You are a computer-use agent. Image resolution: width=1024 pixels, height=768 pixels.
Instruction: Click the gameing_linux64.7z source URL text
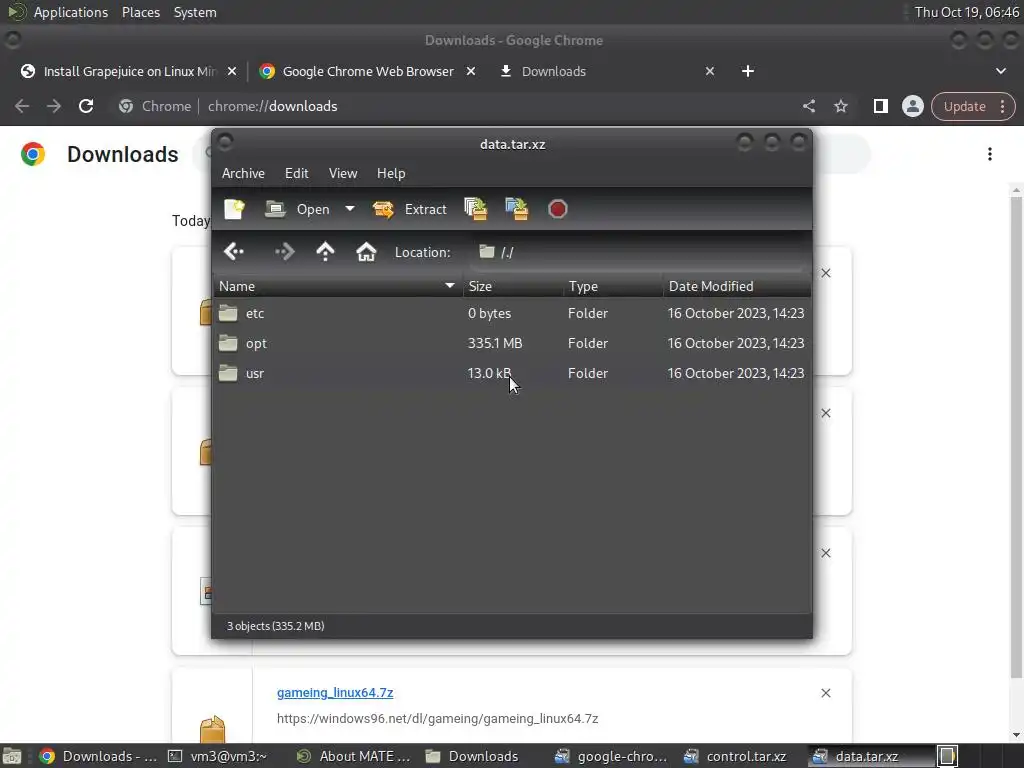click(438, 718)
